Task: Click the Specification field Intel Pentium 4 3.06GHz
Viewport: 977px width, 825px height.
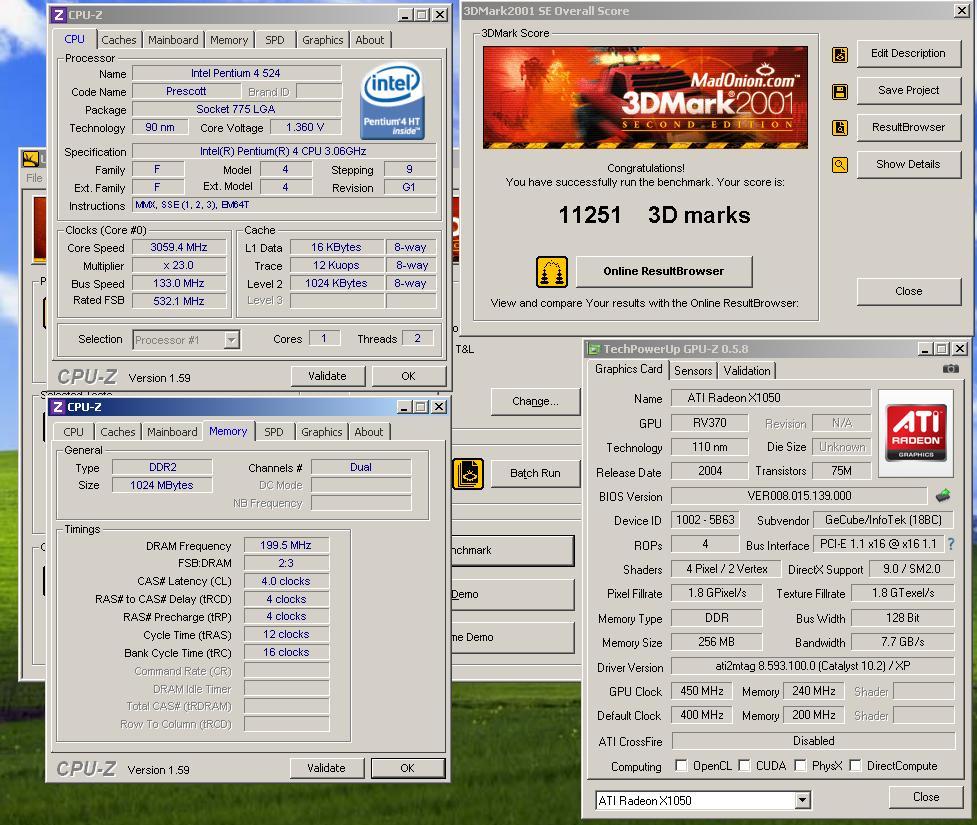Action: [284, 151]
